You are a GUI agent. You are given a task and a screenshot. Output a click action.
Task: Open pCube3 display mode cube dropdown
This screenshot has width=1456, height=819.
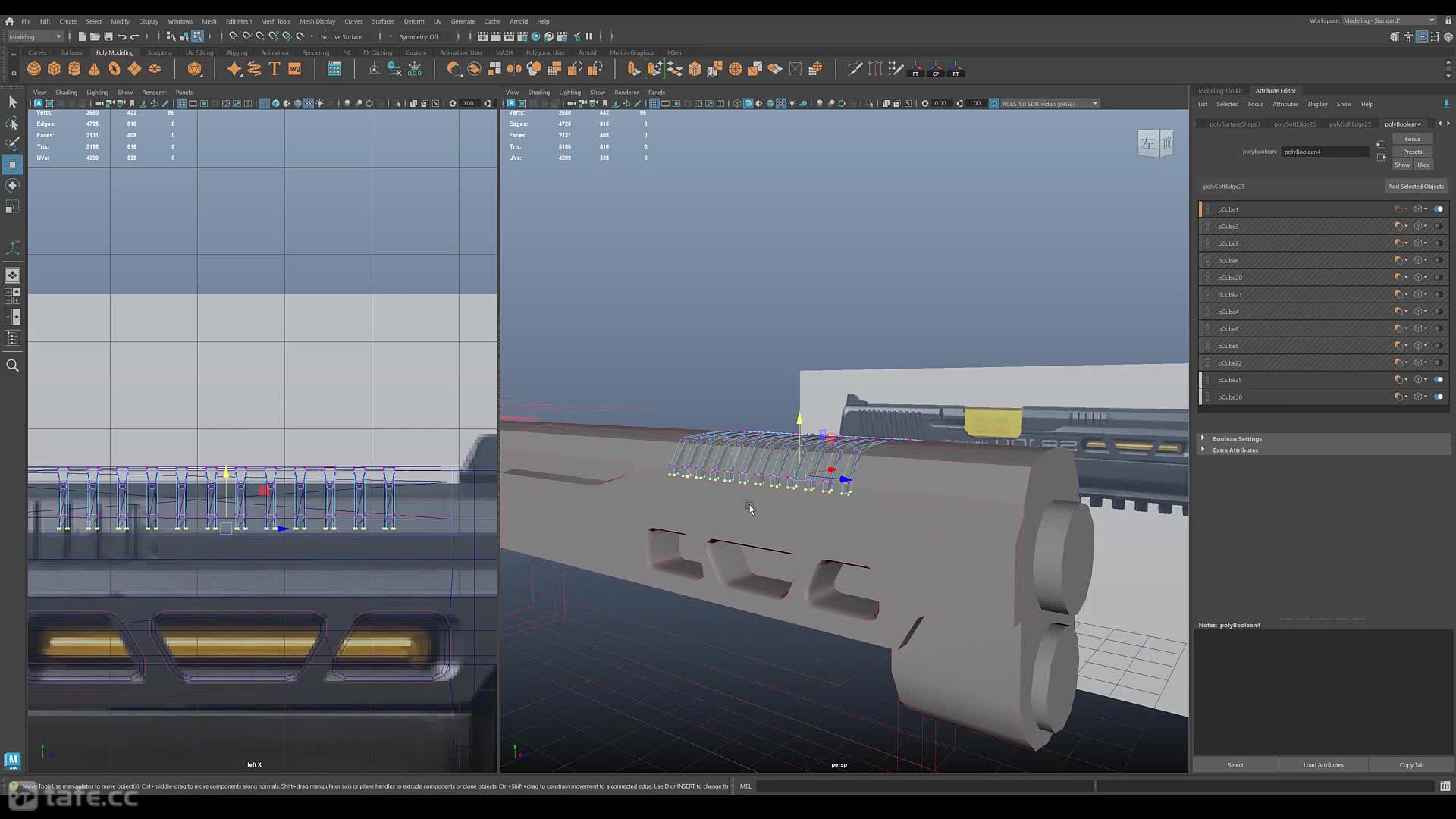click(x=1420, y=226)
